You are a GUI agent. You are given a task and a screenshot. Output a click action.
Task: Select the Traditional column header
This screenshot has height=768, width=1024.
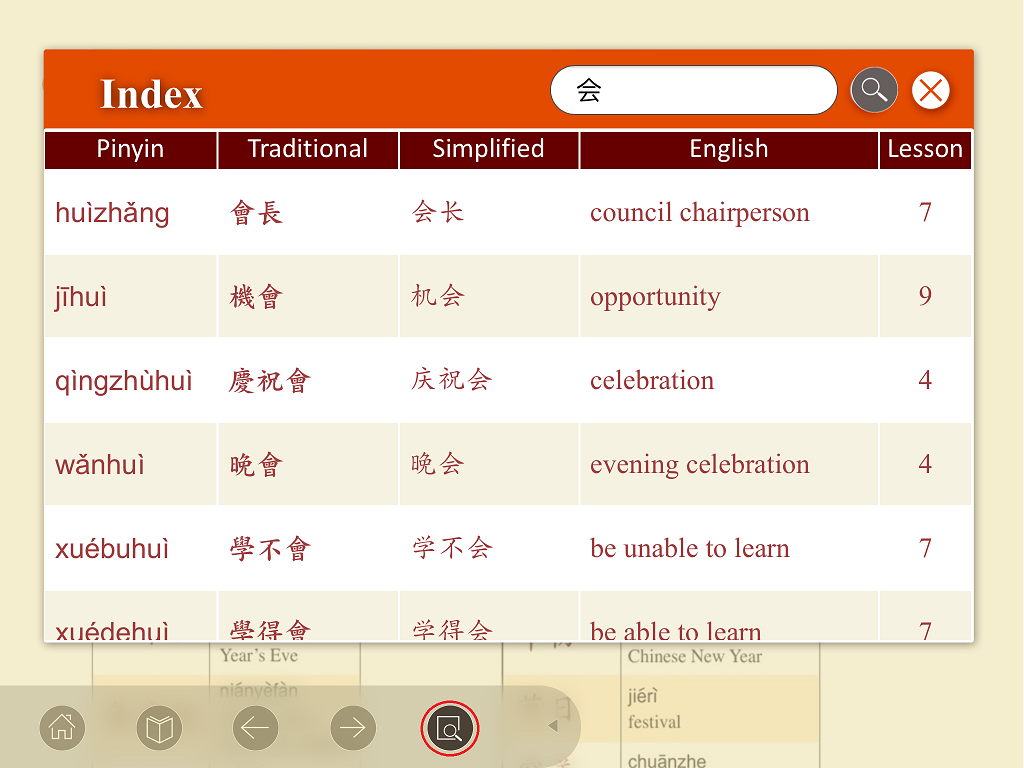click(x=308, y=149)
